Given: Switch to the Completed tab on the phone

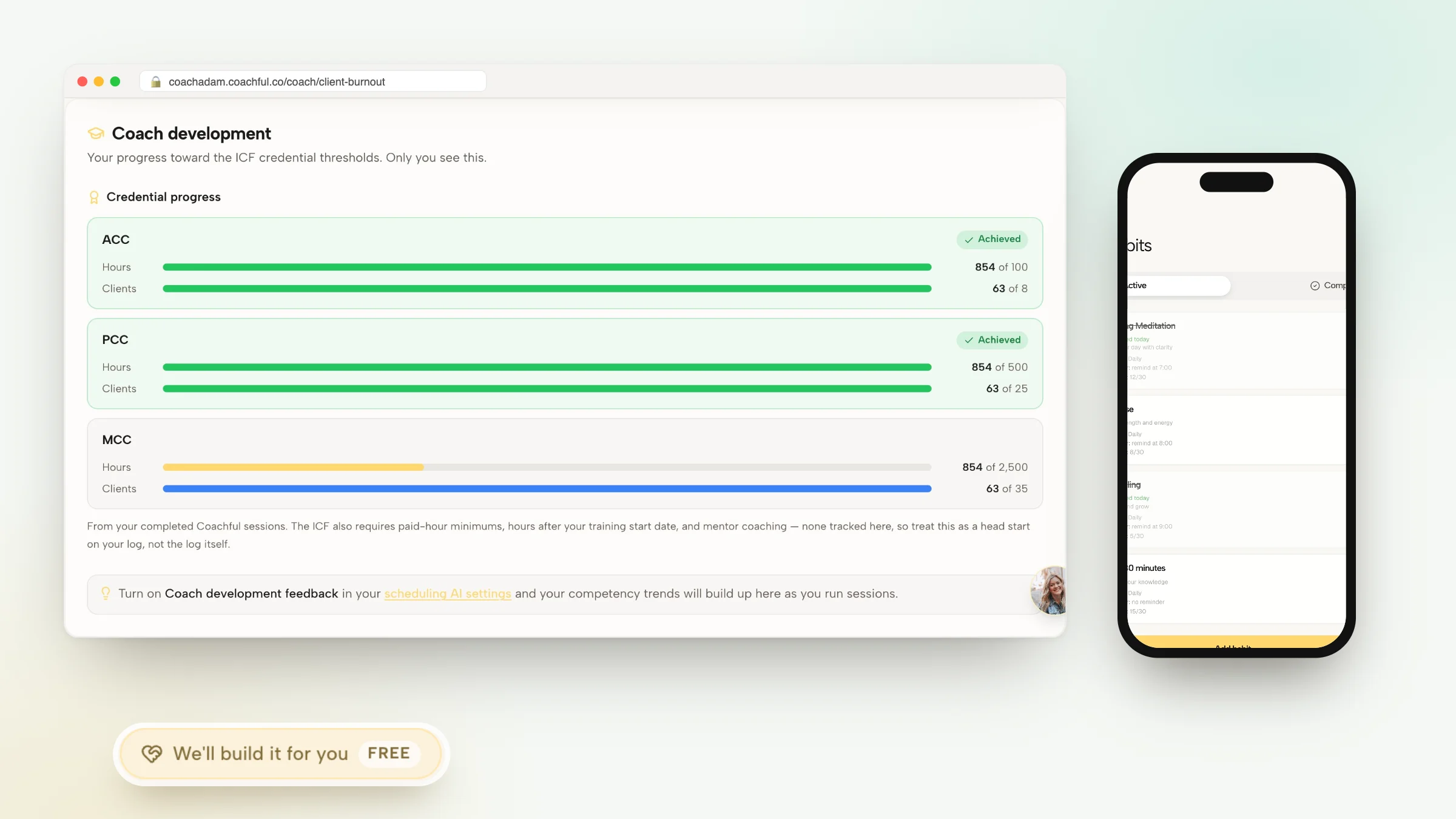Looking at the screenshot, I should tap(1328, 286).
